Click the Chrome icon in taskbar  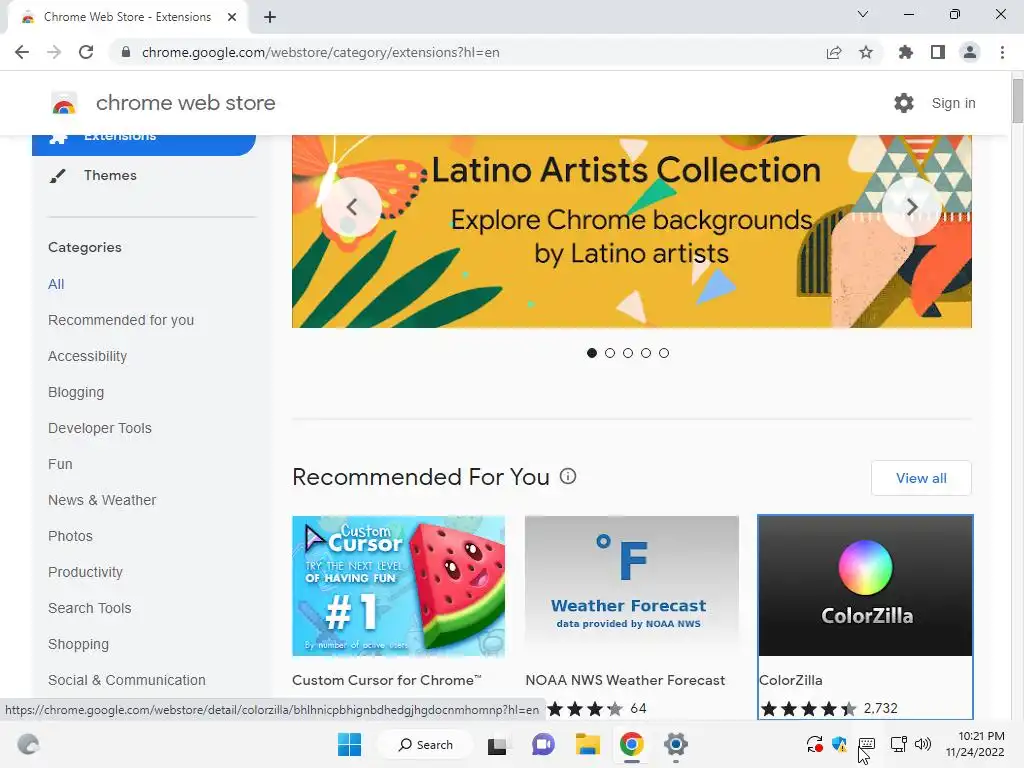632,744
